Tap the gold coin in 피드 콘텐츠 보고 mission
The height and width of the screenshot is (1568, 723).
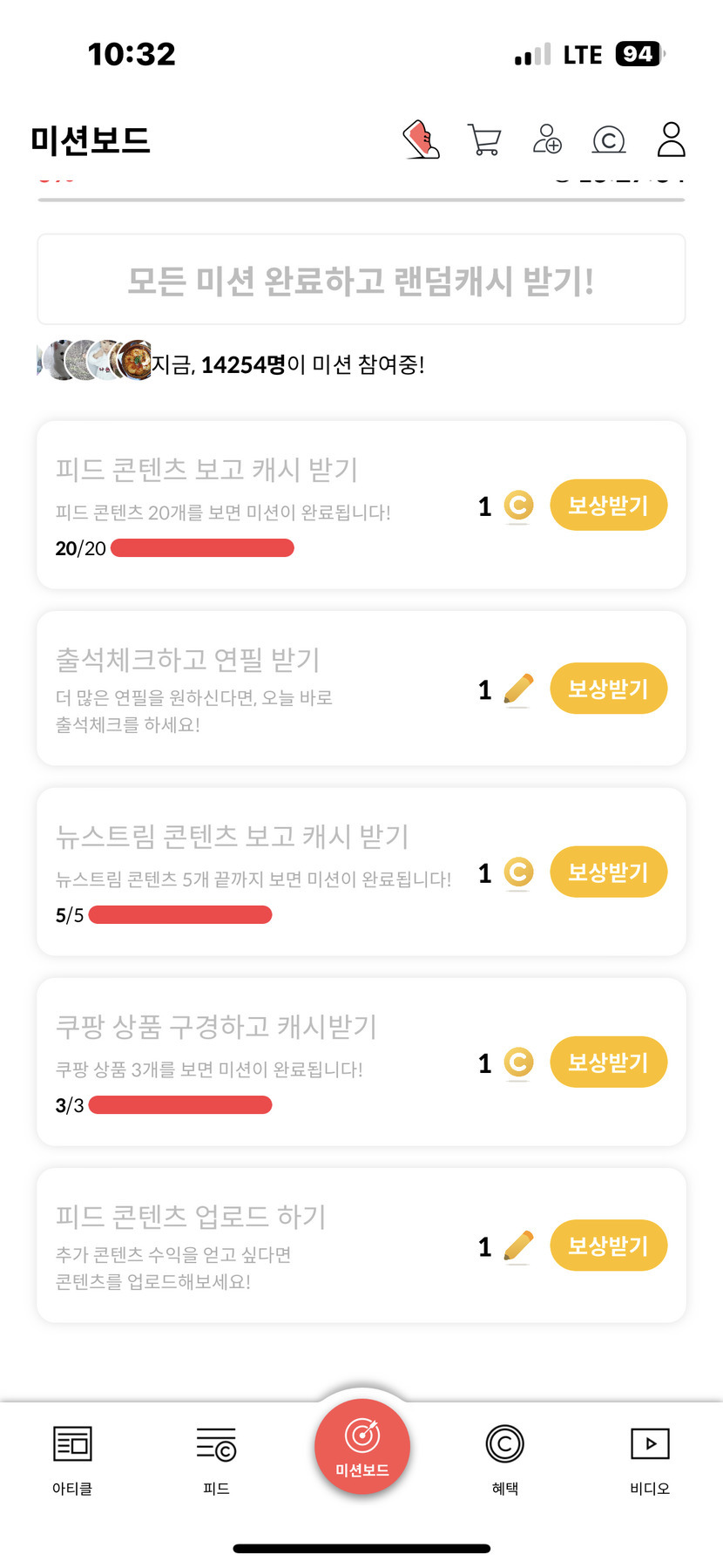pos(518,506)
